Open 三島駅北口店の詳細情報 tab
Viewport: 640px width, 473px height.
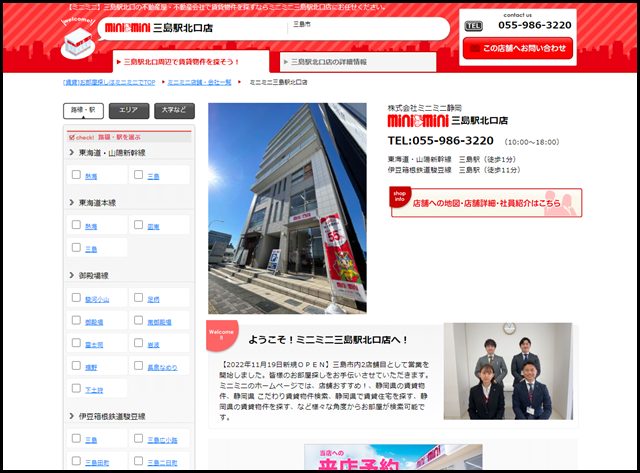click(x=358, y=62)
